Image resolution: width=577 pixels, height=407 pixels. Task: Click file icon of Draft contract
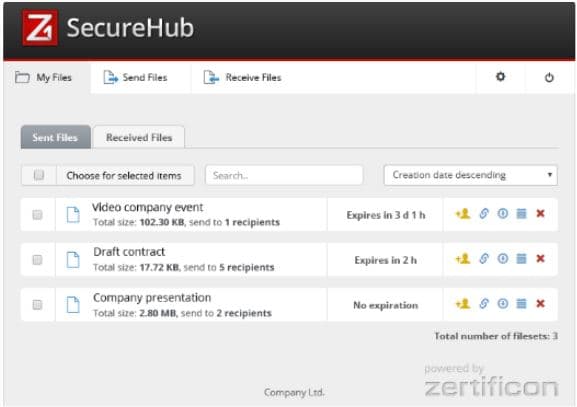pos(73,260)
